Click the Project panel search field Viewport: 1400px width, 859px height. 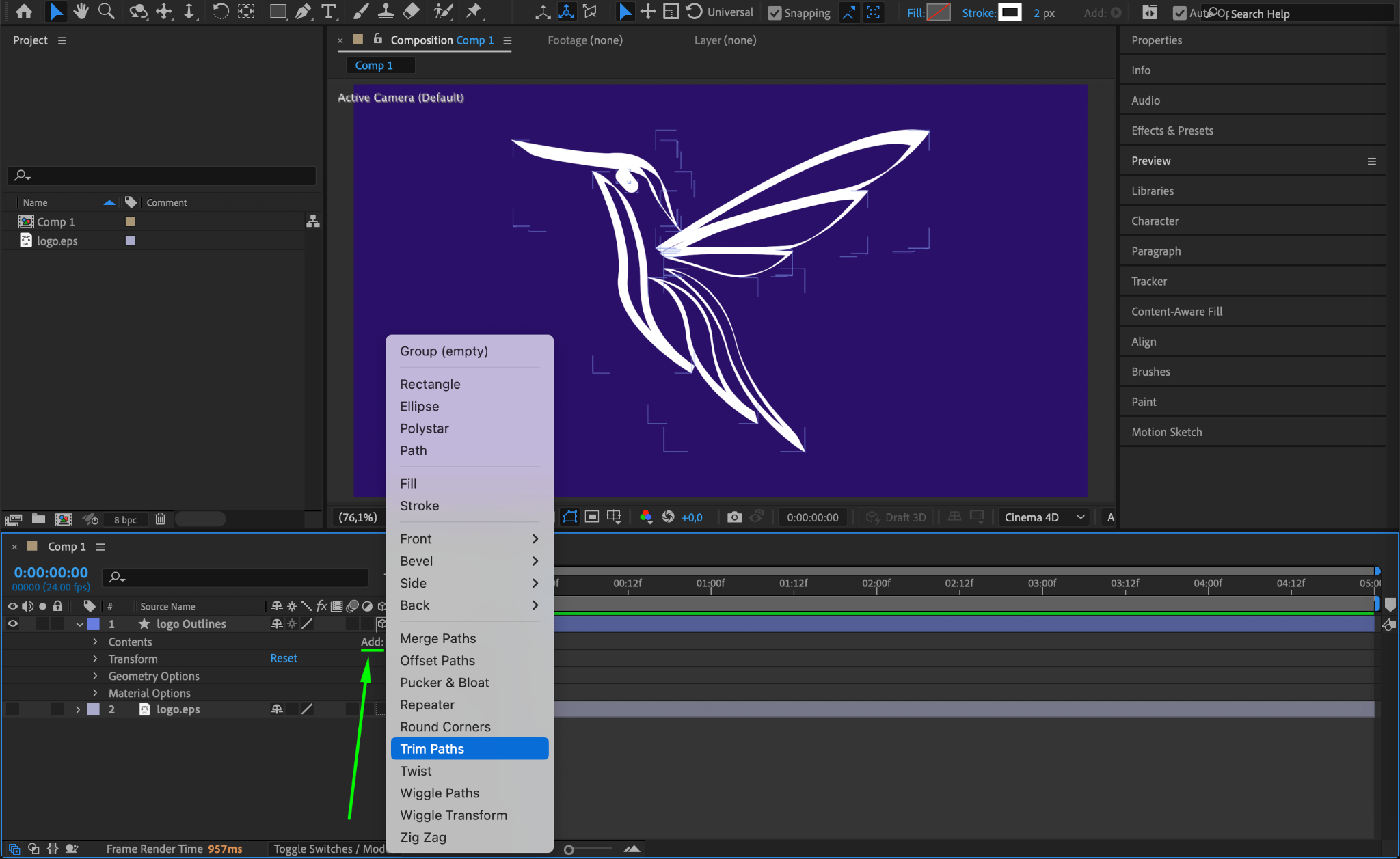click(162, 175)
